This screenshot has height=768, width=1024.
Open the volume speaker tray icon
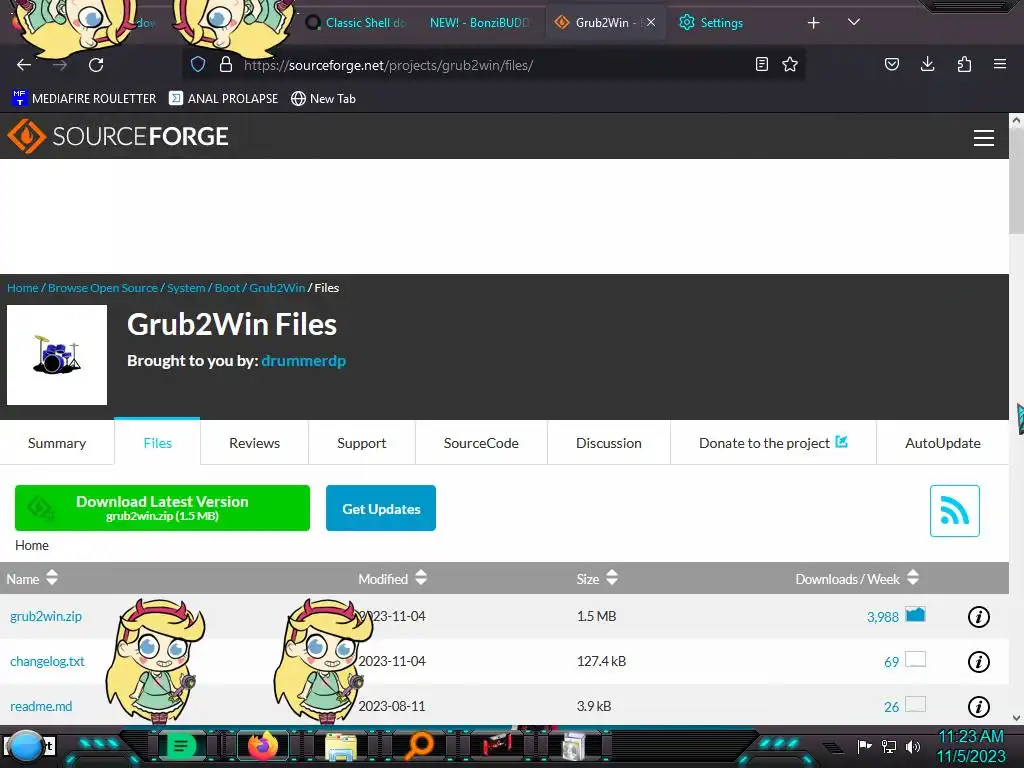(x=913, y=746)
